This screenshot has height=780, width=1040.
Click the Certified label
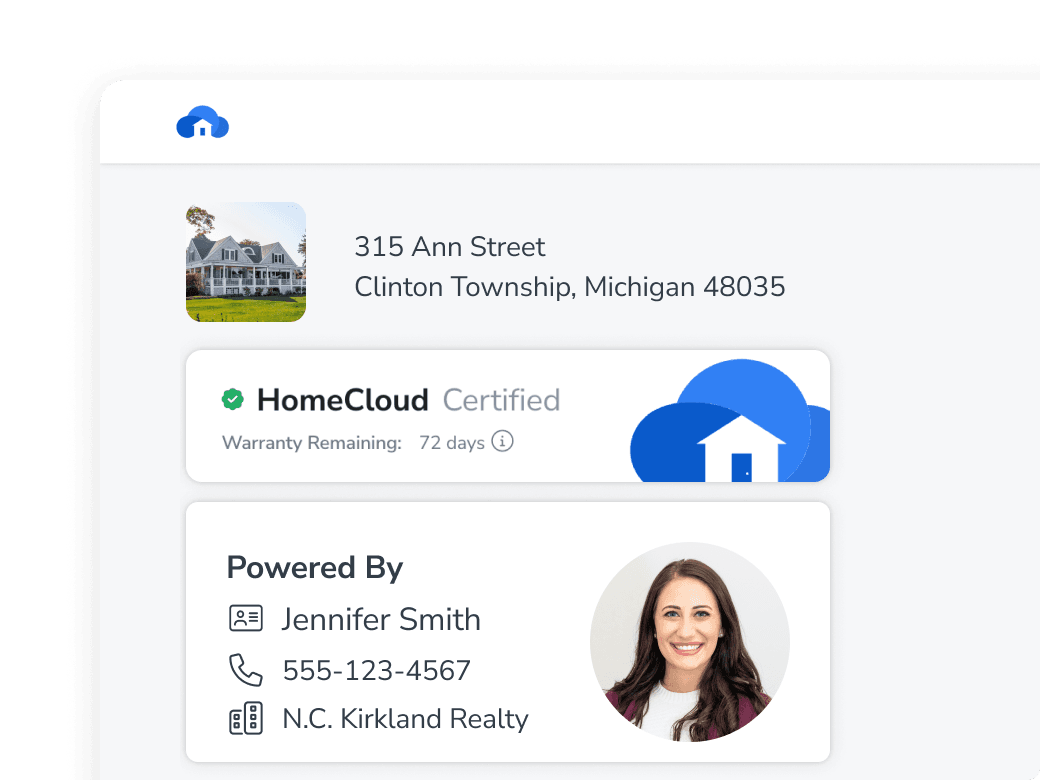point(501,400)
